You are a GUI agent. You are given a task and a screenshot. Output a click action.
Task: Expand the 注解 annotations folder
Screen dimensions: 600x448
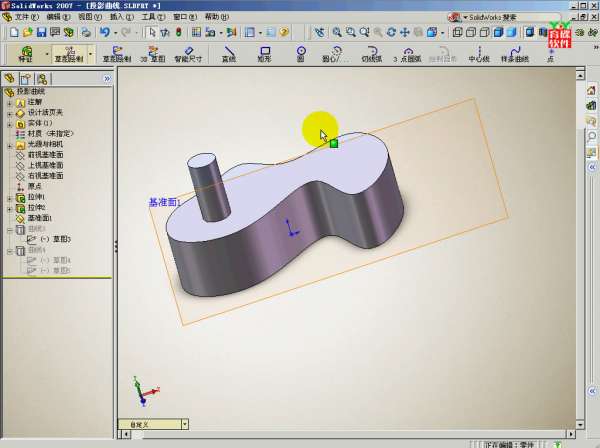coord(10,102)
